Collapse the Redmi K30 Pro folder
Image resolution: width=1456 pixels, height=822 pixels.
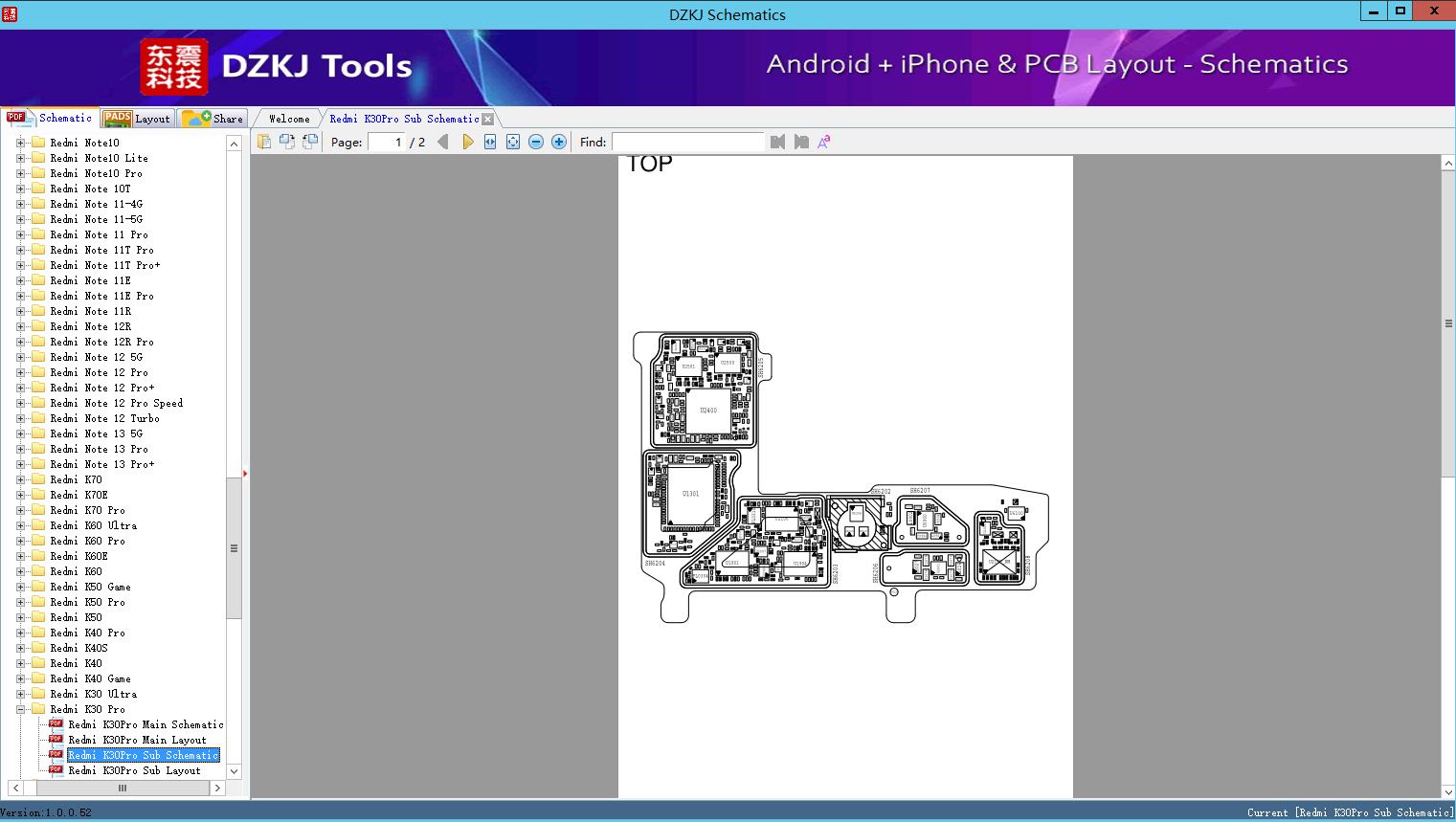[x=20, y=709]
